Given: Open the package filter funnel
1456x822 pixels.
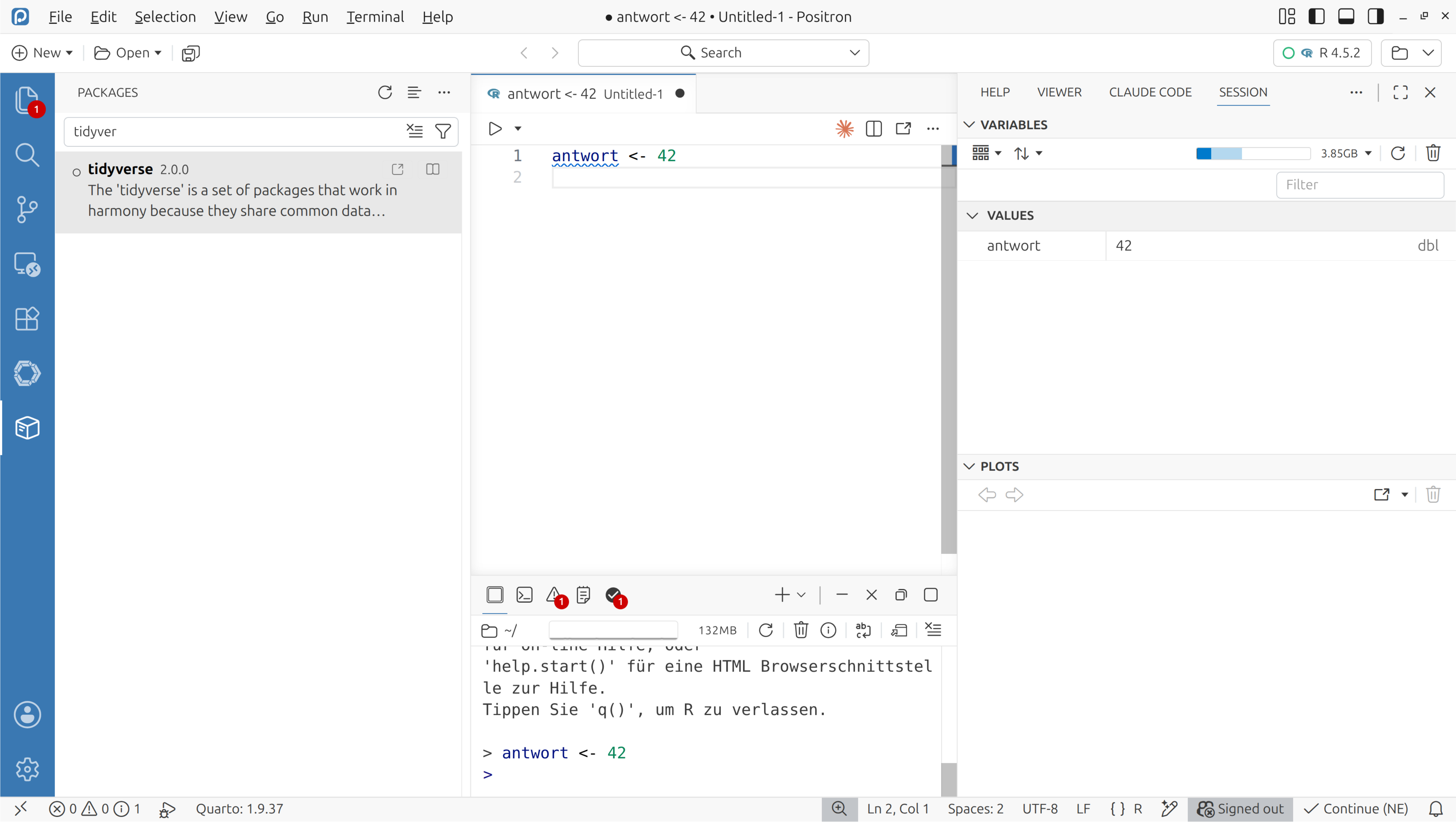Looking at the screenshot, I should [x=443, y=131].
